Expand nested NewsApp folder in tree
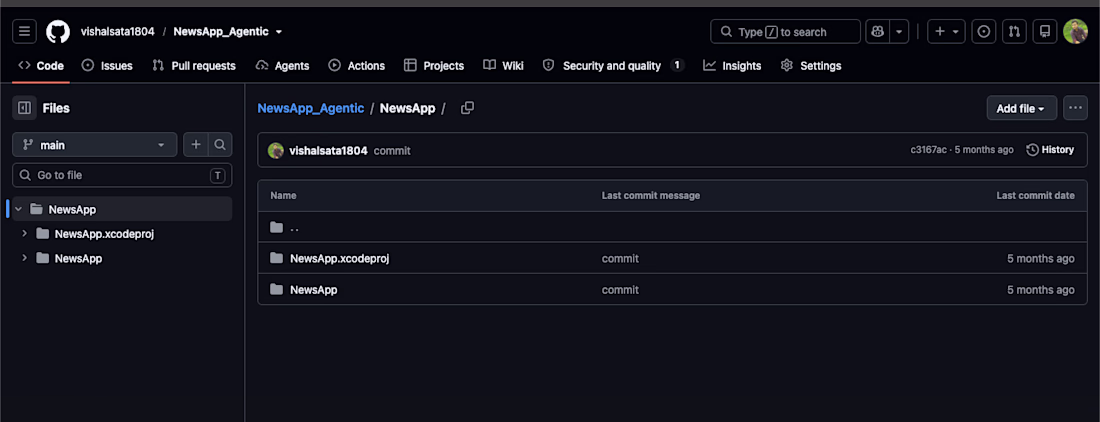The height and width of the screenshot is (422, 1100). coord(25,258)
